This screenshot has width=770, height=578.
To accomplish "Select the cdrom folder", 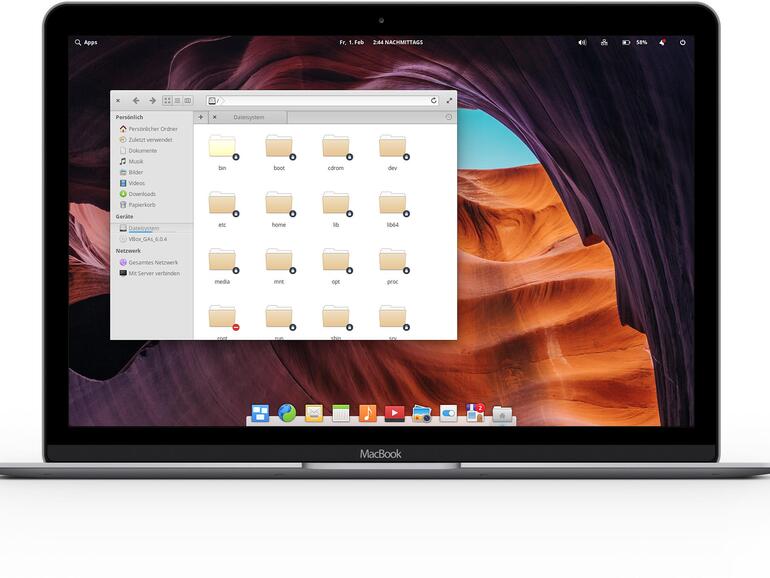I will [336, 153].
